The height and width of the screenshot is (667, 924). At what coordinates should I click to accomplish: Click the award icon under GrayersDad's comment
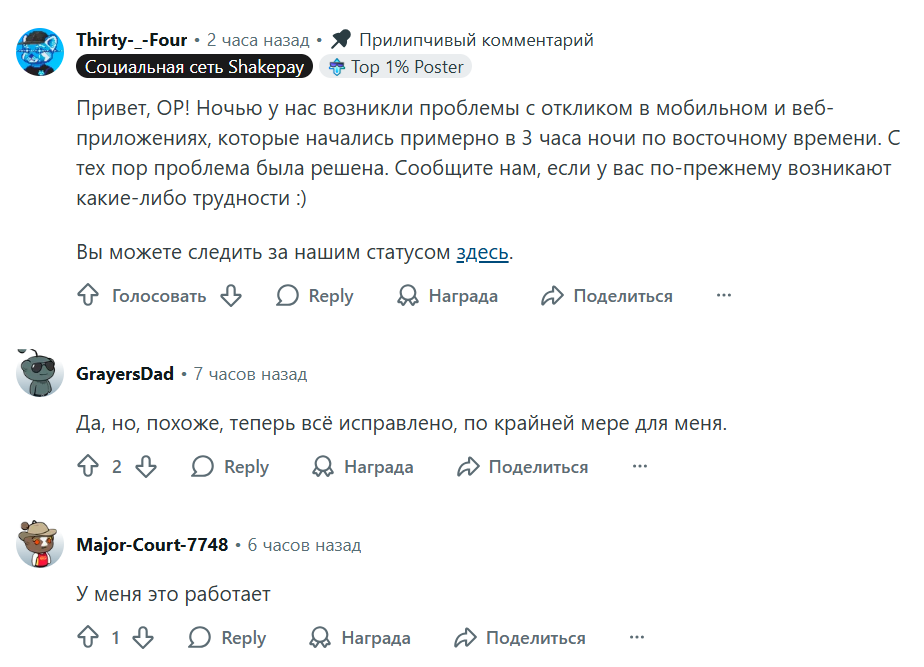pyautogui.click(x=321, y=466)
